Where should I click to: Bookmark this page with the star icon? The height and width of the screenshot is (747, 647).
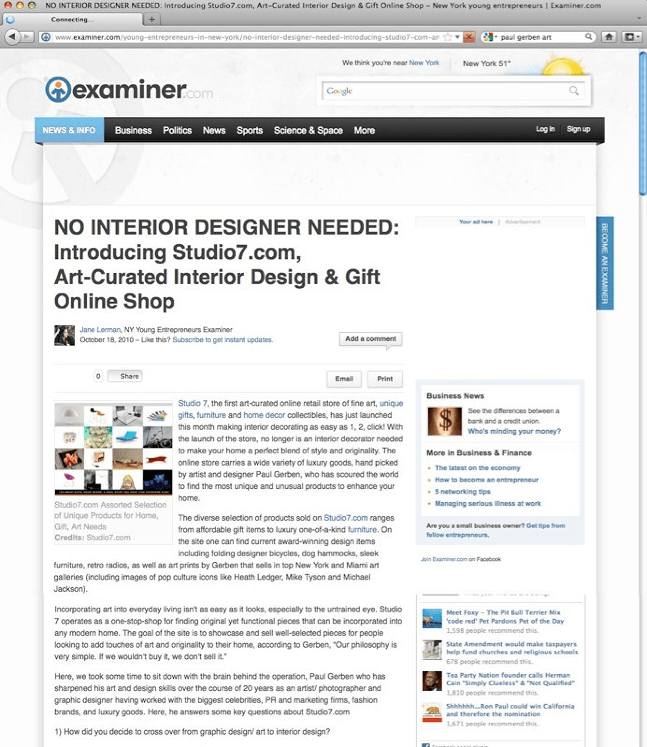coord(447,37)
